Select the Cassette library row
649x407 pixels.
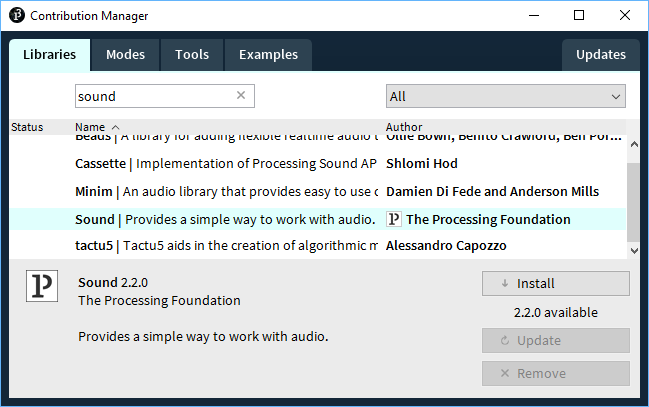click(225, 163)
